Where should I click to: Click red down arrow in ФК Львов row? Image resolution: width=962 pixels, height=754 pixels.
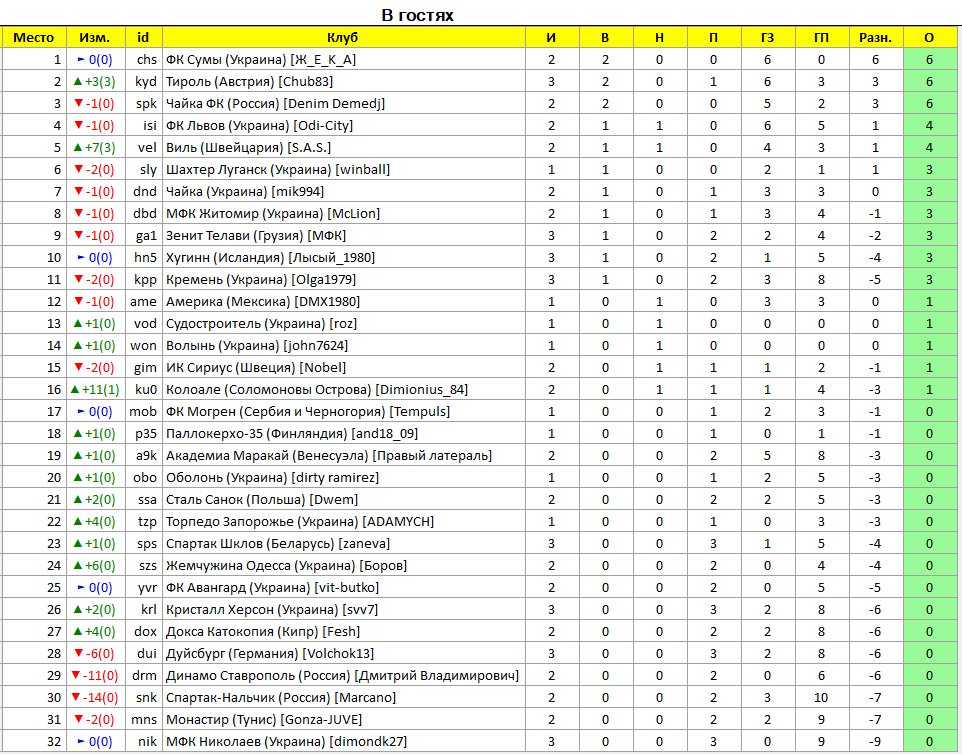(x=78, y=125)
